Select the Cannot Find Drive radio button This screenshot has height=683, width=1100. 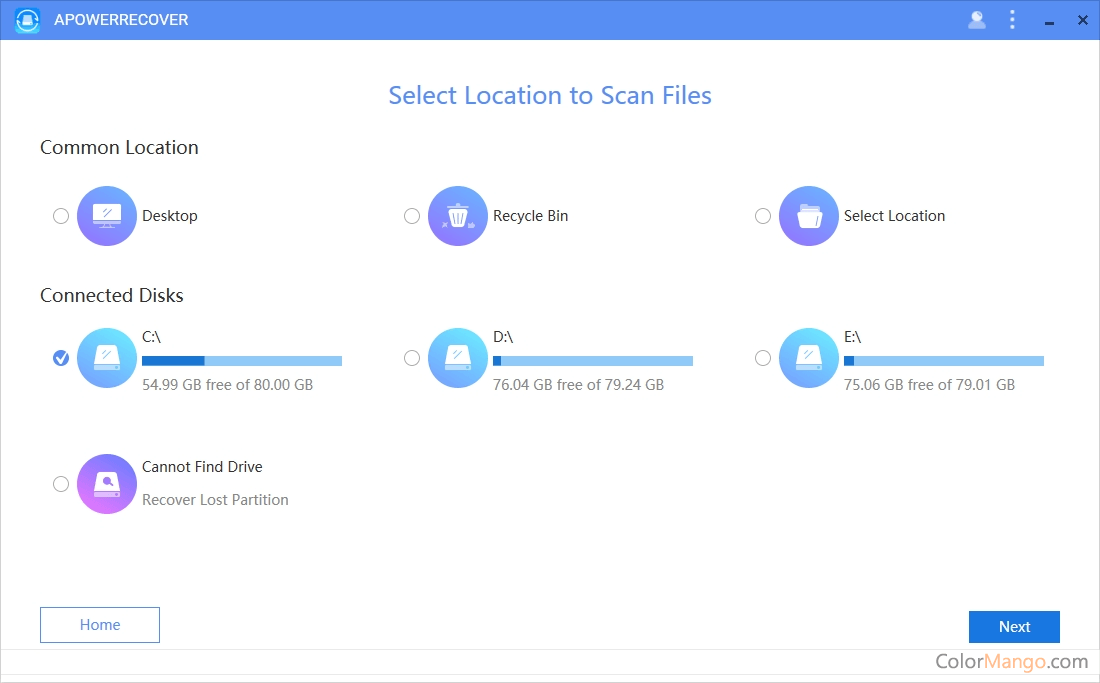[61, 484]
